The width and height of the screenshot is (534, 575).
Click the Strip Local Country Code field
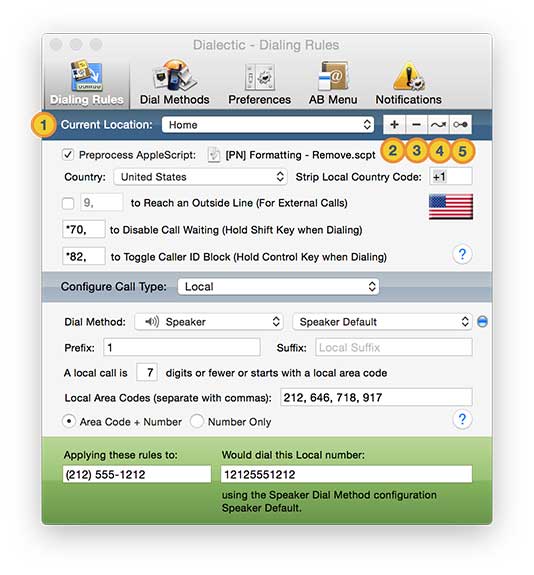coord(451,177)
